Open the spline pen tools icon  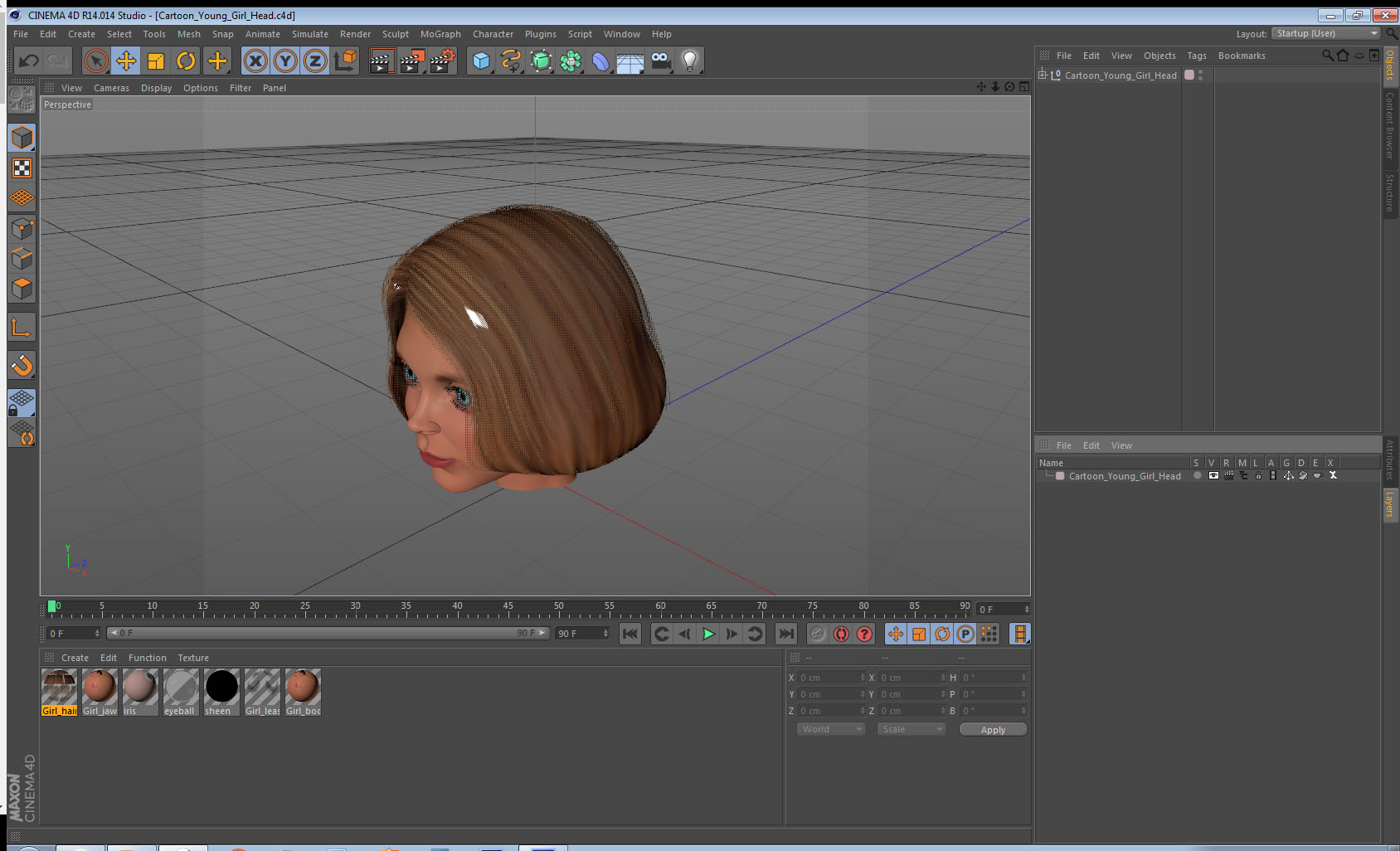click(x=511, y=61)
